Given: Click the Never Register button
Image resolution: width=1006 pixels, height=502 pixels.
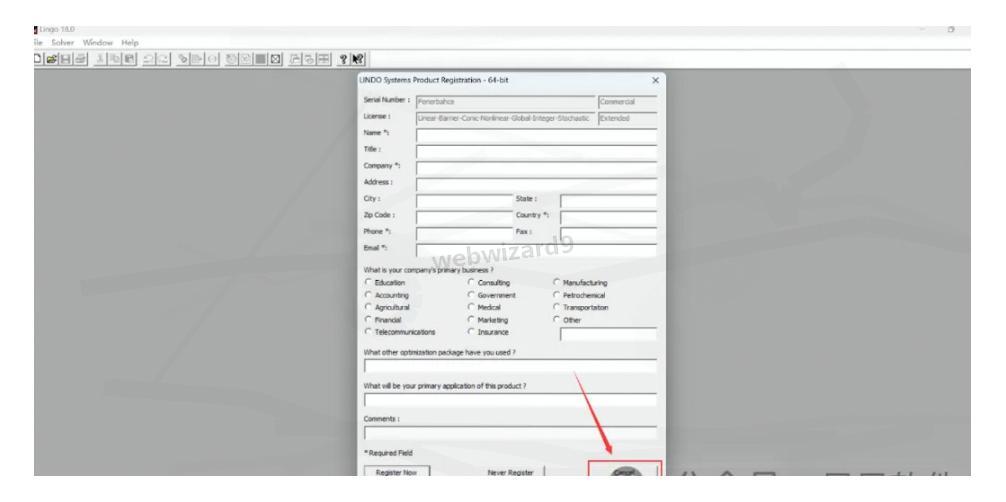Looking at the screenshot, I should [x=513, y=468].
